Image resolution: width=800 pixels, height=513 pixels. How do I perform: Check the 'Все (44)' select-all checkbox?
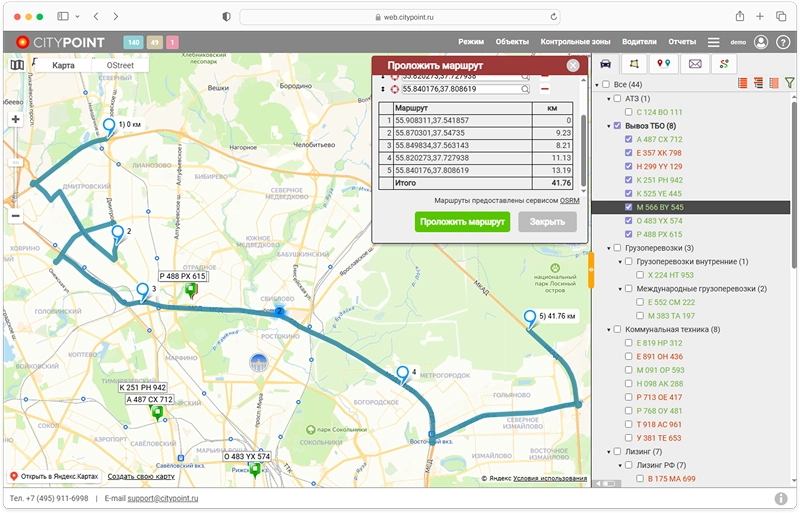click(x=606, y=85)
